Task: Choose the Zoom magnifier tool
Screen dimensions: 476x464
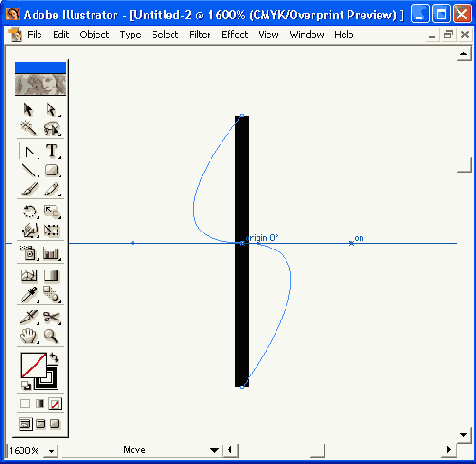Action: (52, 336)
